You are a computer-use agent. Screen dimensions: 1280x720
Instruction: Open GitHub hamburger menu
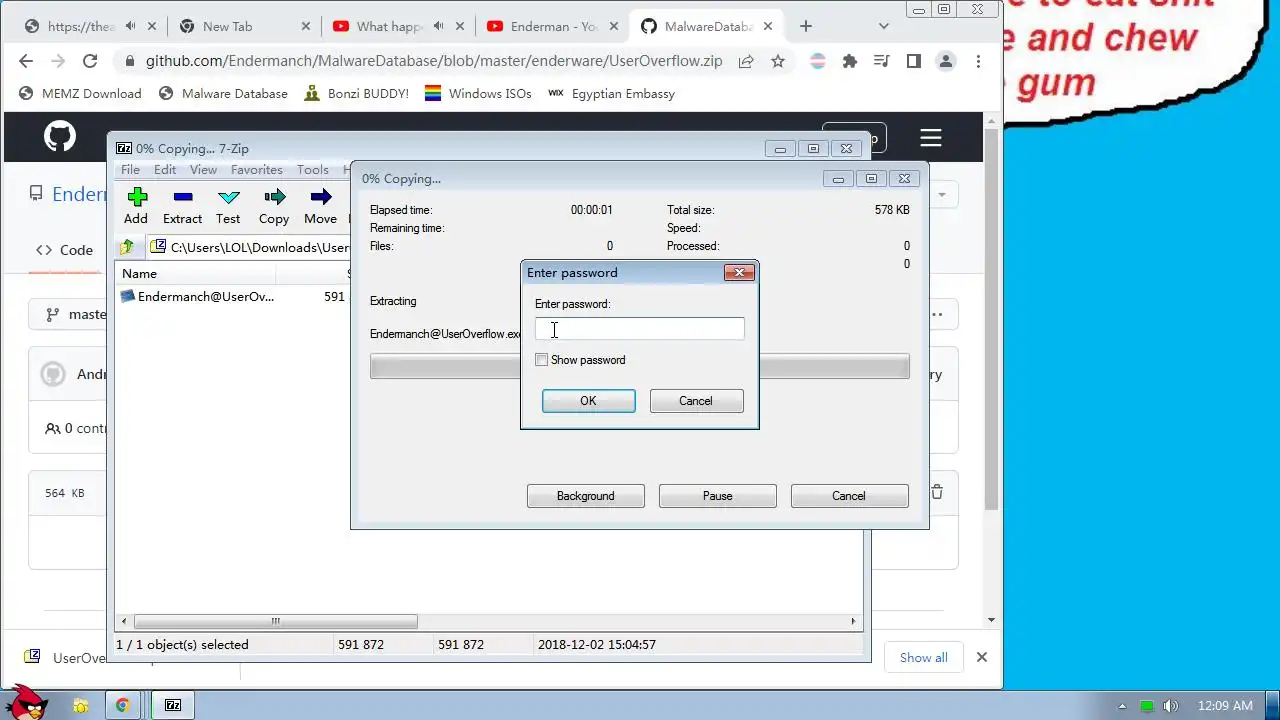[931, 138]
